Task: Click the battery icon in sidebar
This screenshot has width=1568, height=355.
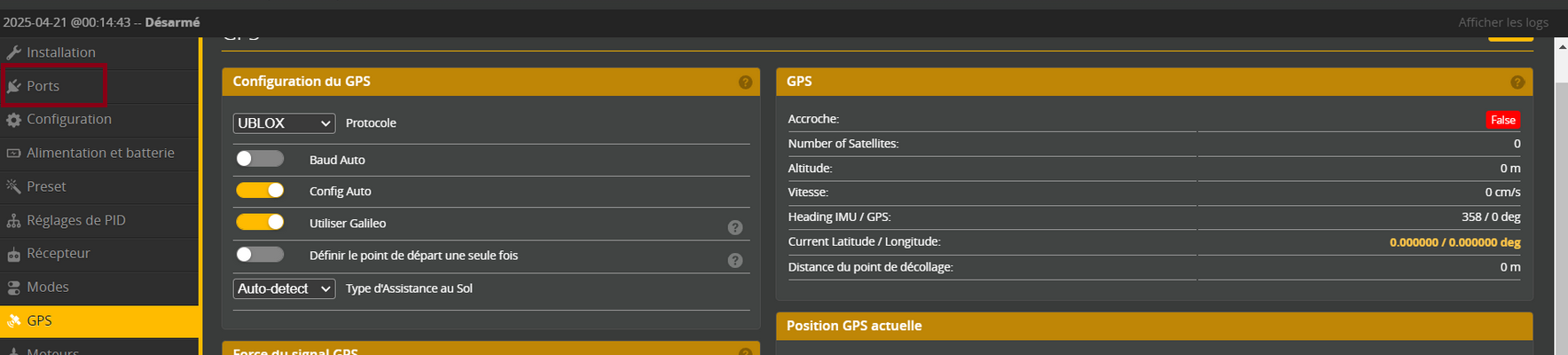Action: point(13,154)
